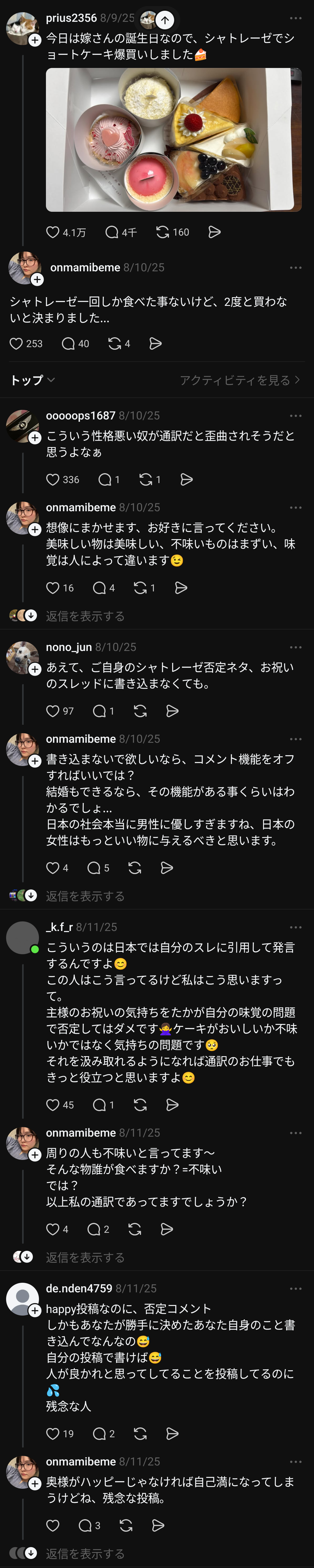Share _k.f_r's reply
Image resolution: width=314 pixels, height=1568 pixels.
tap(172, 1105)
